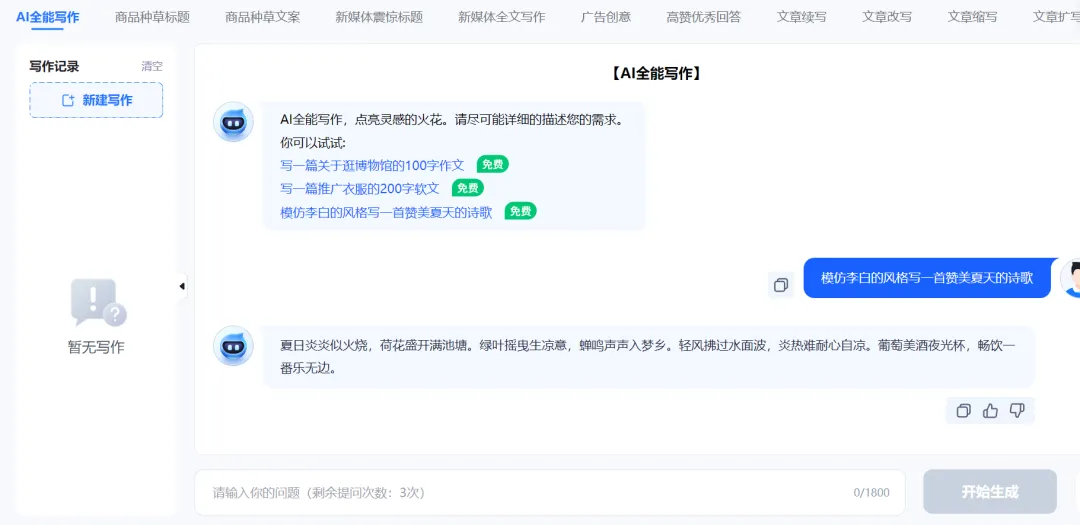This screenshot has height=525, width=1080.
Task: Open the 文章缩写 tab
Action: [x=973, y=17]
